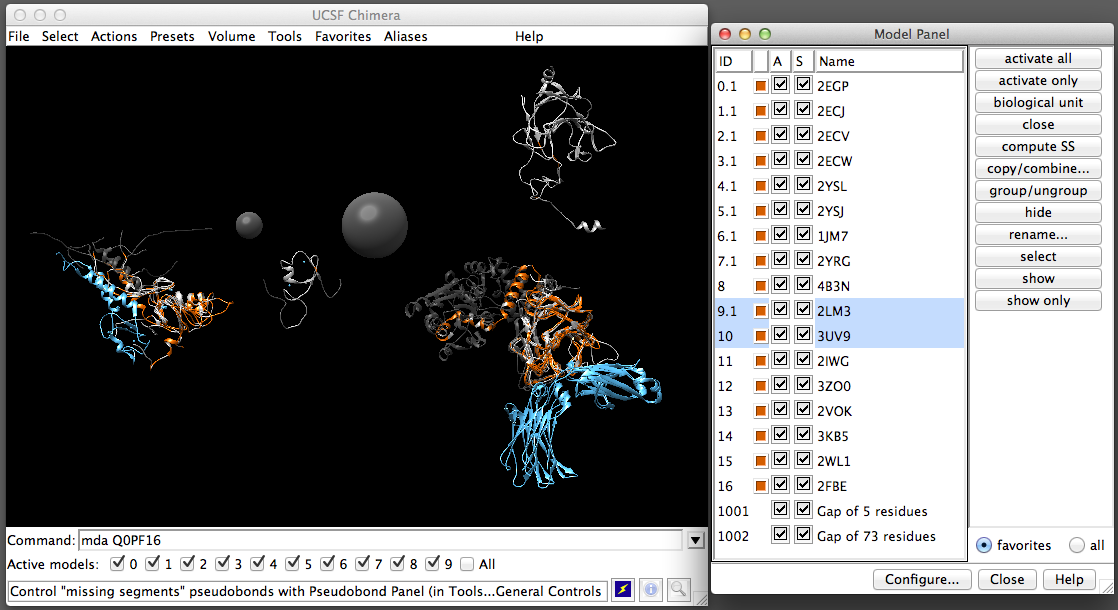Click the info icon in status bar

(649, 590)
